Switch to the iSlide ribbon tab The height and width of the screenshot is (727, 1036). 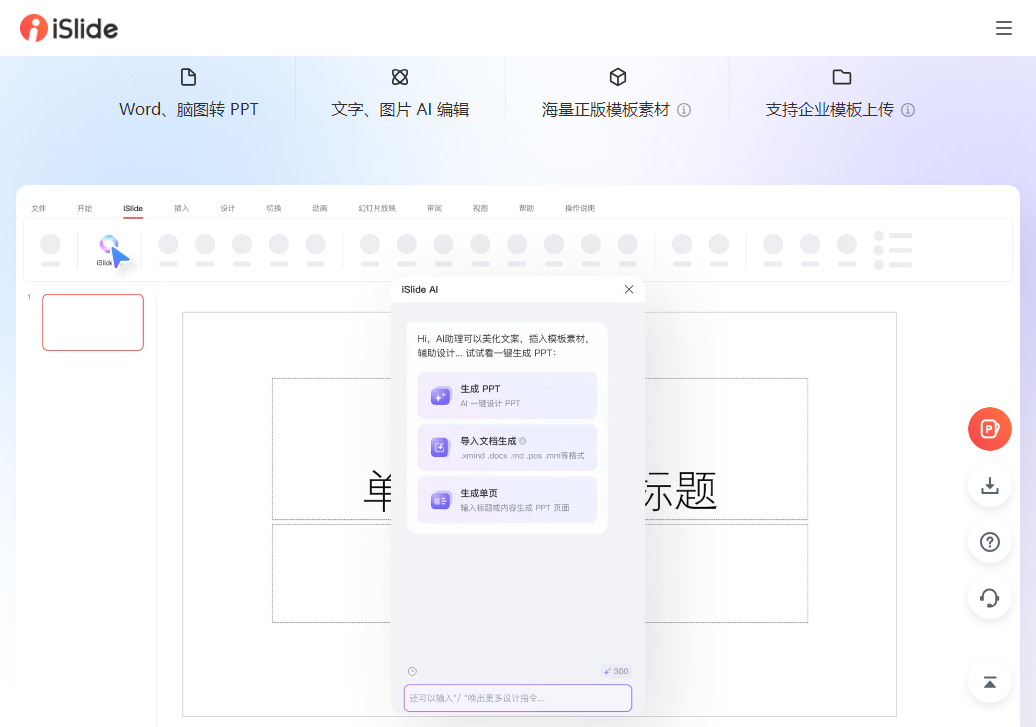[x=133, y=208]
